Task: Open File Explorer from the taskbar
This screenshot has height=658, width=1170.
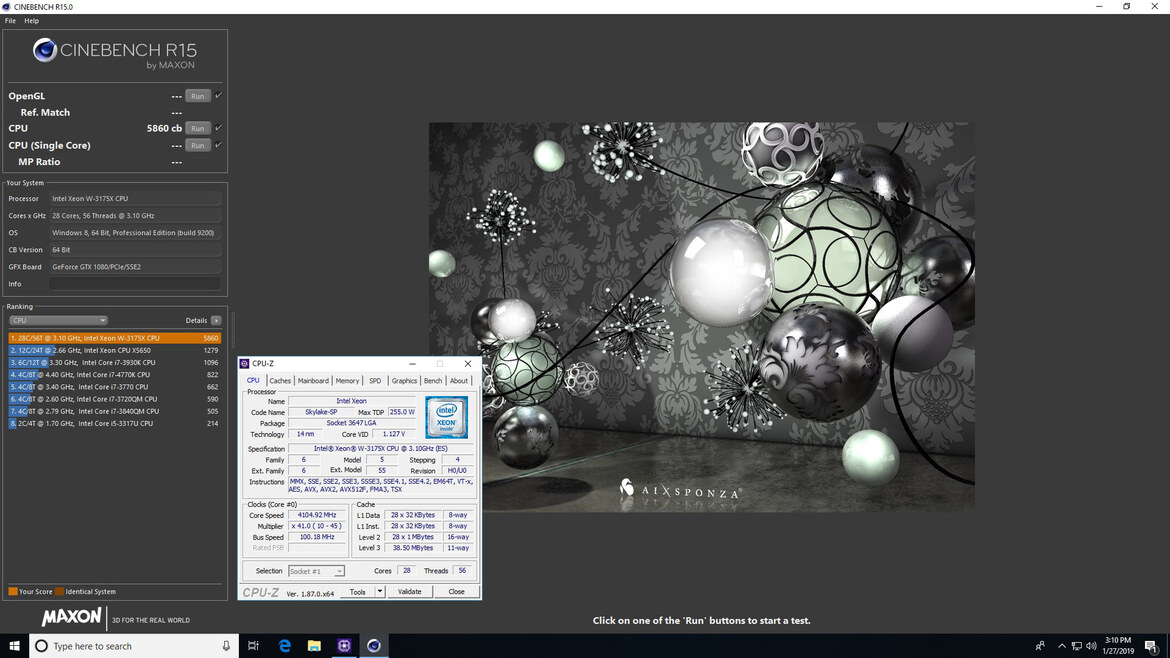Action: point(314,646)
